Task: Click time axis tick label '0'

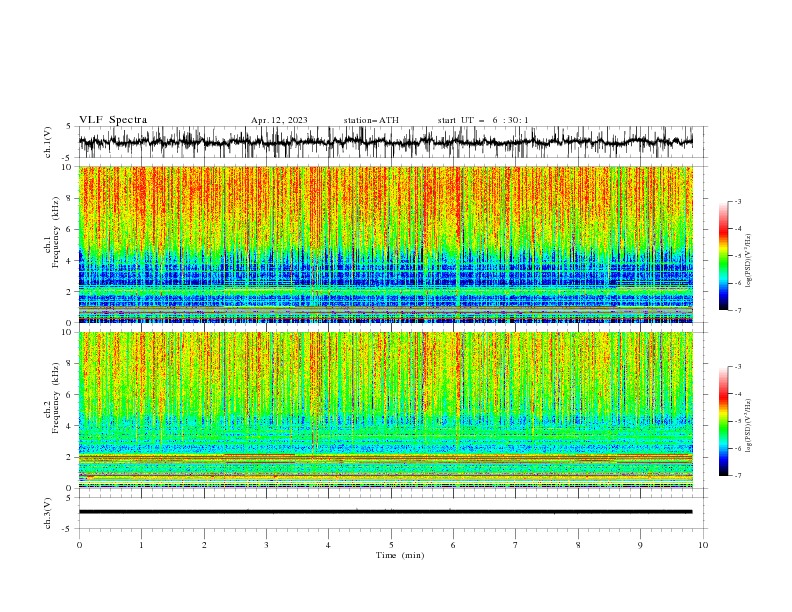Action: 79,545
